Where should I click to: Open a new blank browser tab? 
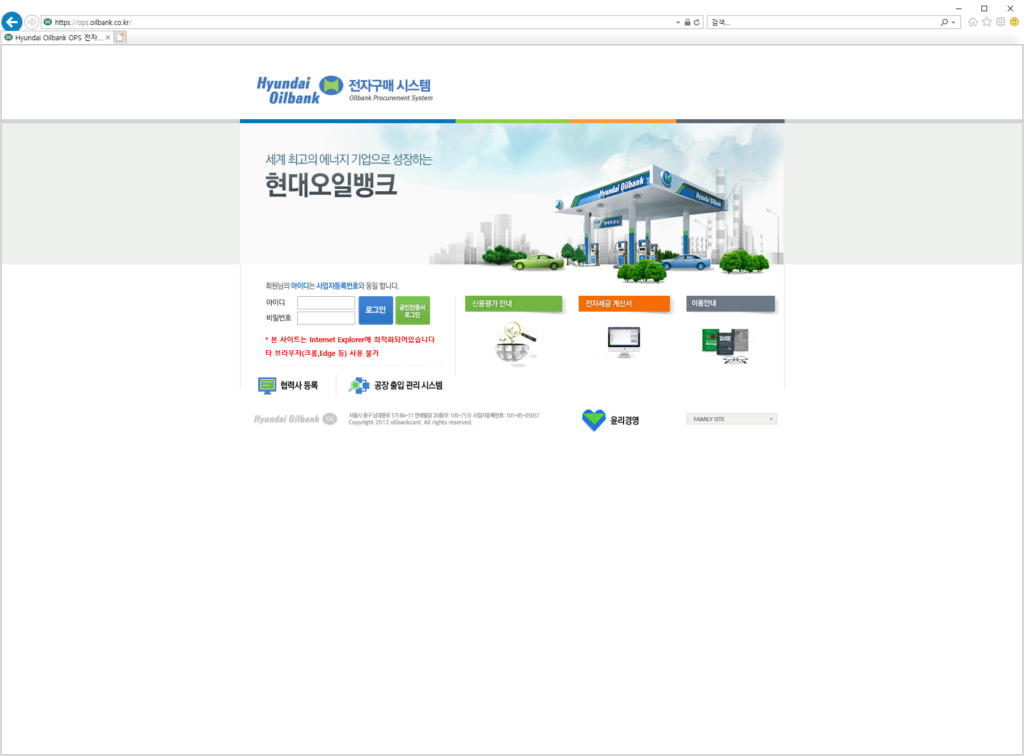[120, 38]
